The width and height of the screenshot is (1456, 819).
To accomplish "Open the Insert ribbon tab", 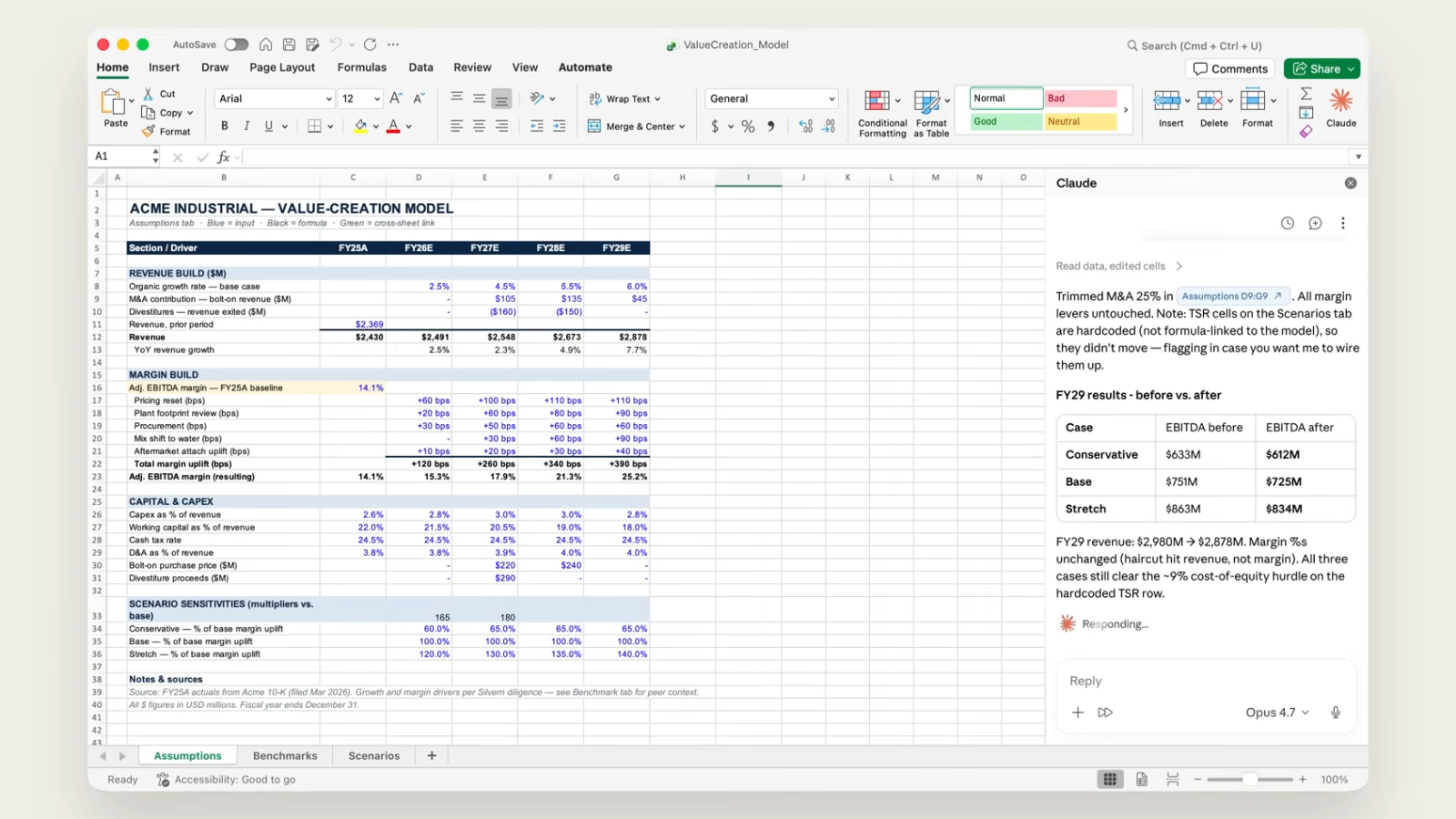I will point(164,67).
